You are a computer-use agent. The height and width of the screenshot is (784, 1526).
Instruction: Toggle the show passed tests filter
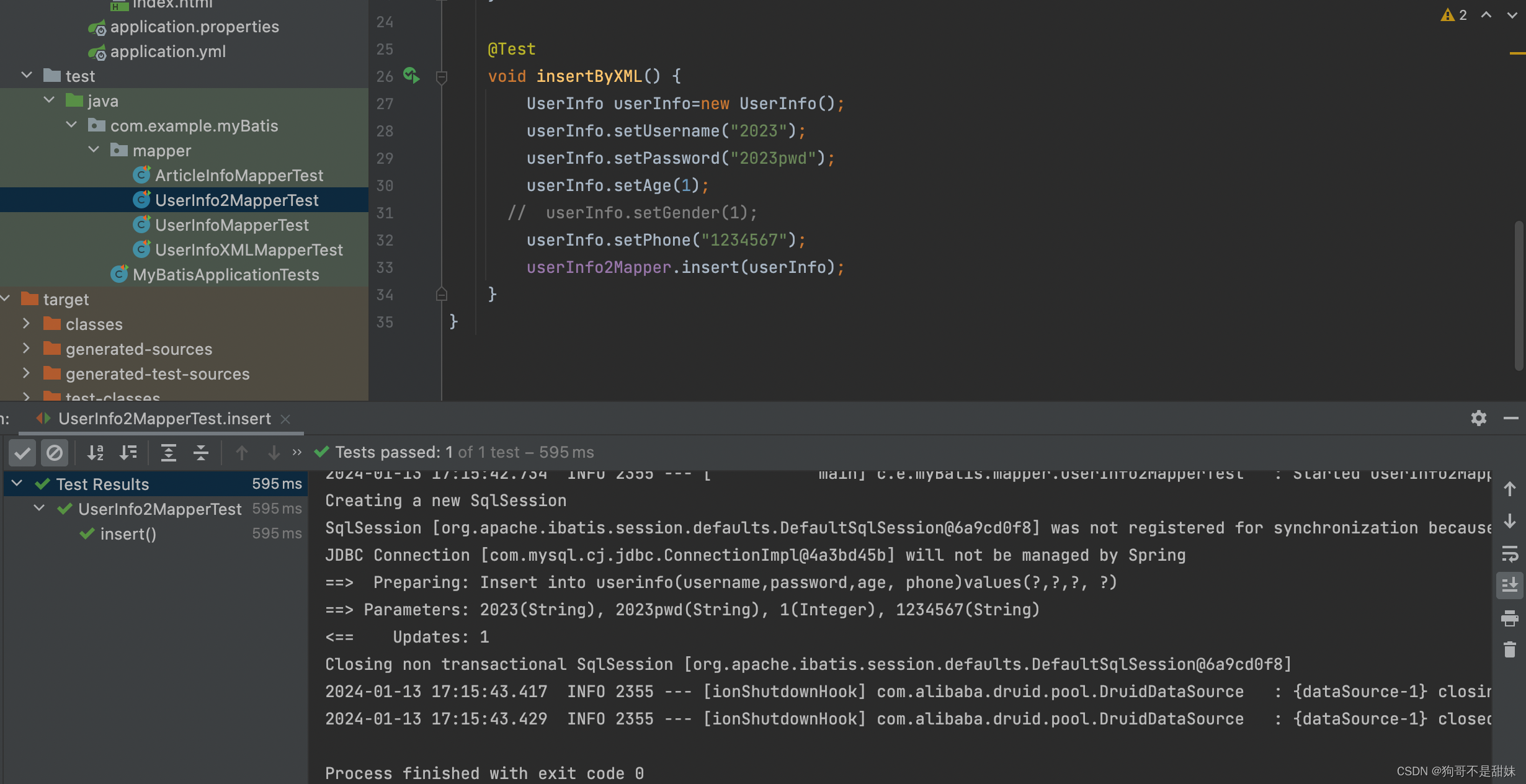22,452
